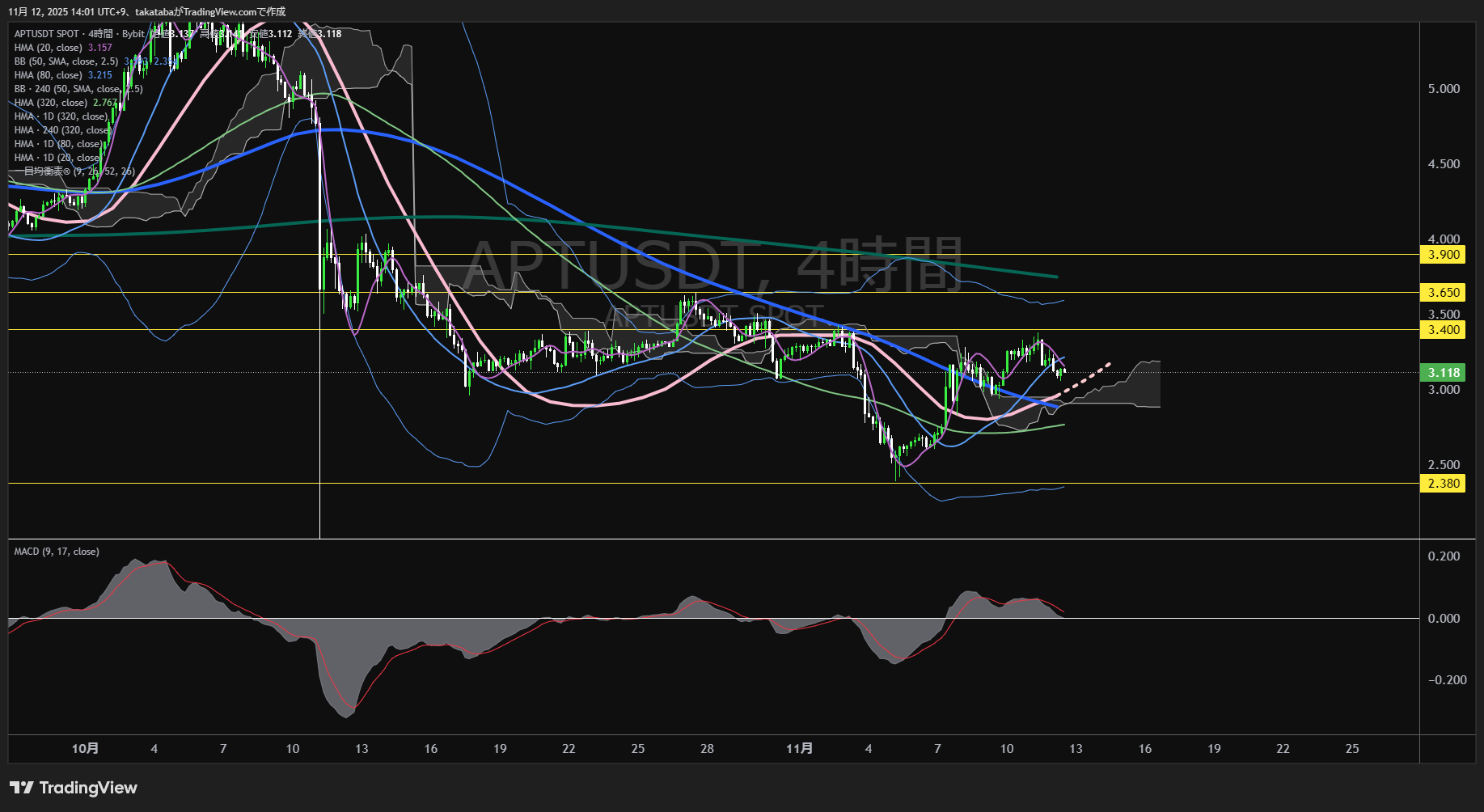Click the 10月 marker on time axis
The width and height of the screenshot is (1484, 812).
[85, 749]
